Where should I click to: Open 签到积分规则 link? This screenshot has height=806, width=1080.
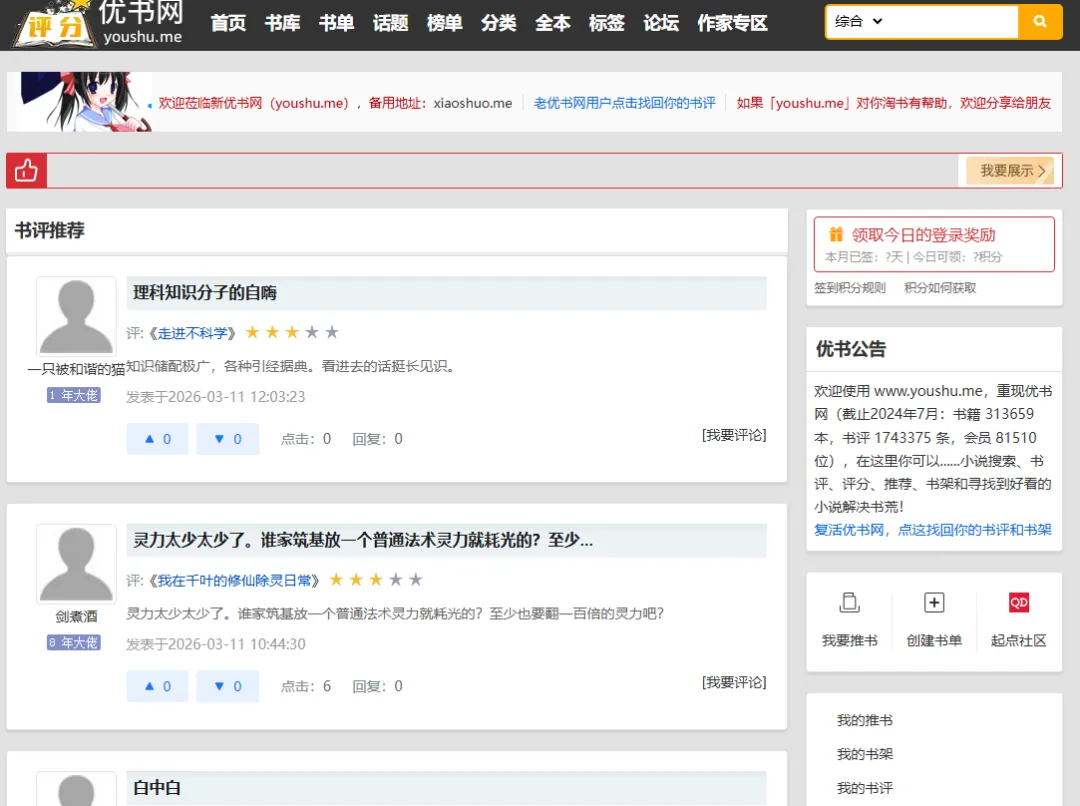tap(850, 288)
